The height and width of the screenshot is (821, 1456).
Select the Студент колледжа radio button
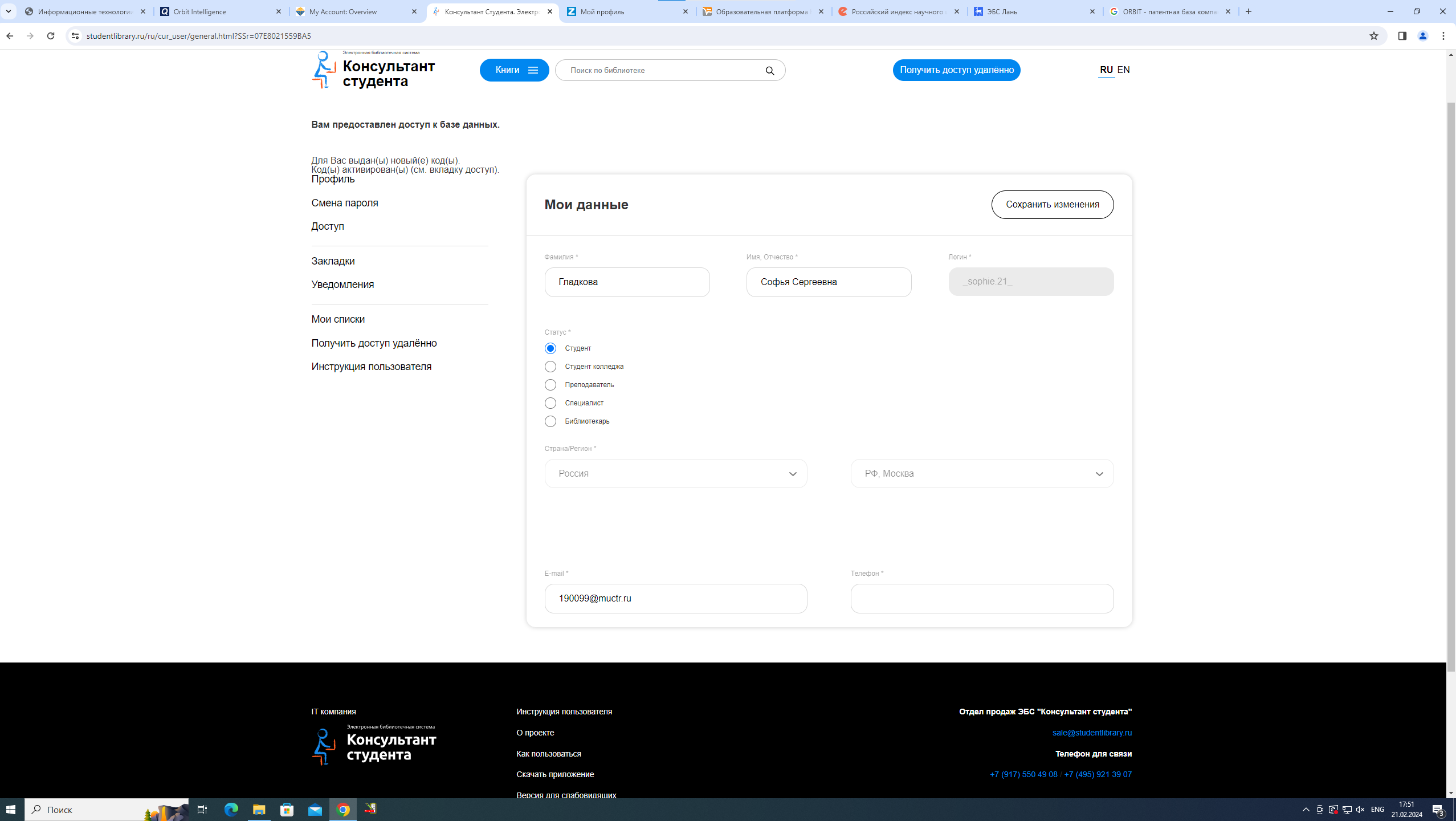tap(550, 367)
